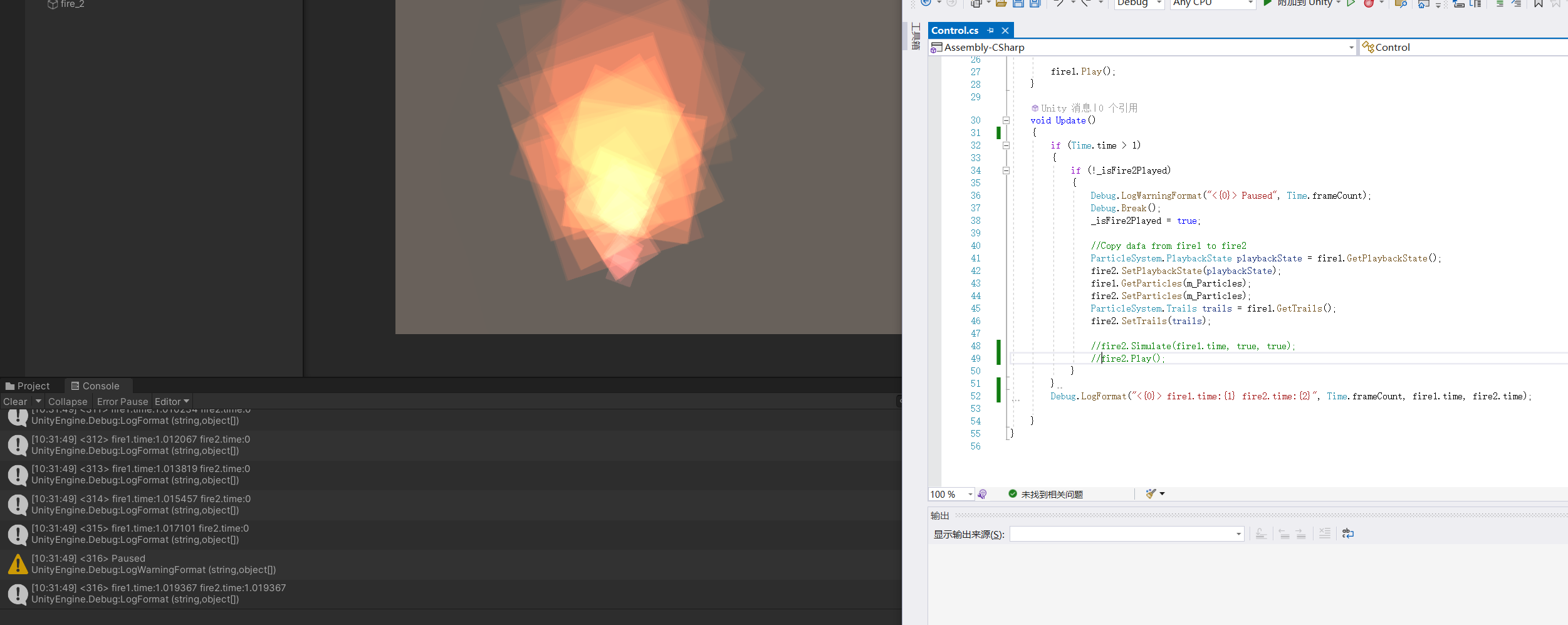The image size is (1568, 625).
Task: Clear all text in the Output panel
Action: point(1324,533)
